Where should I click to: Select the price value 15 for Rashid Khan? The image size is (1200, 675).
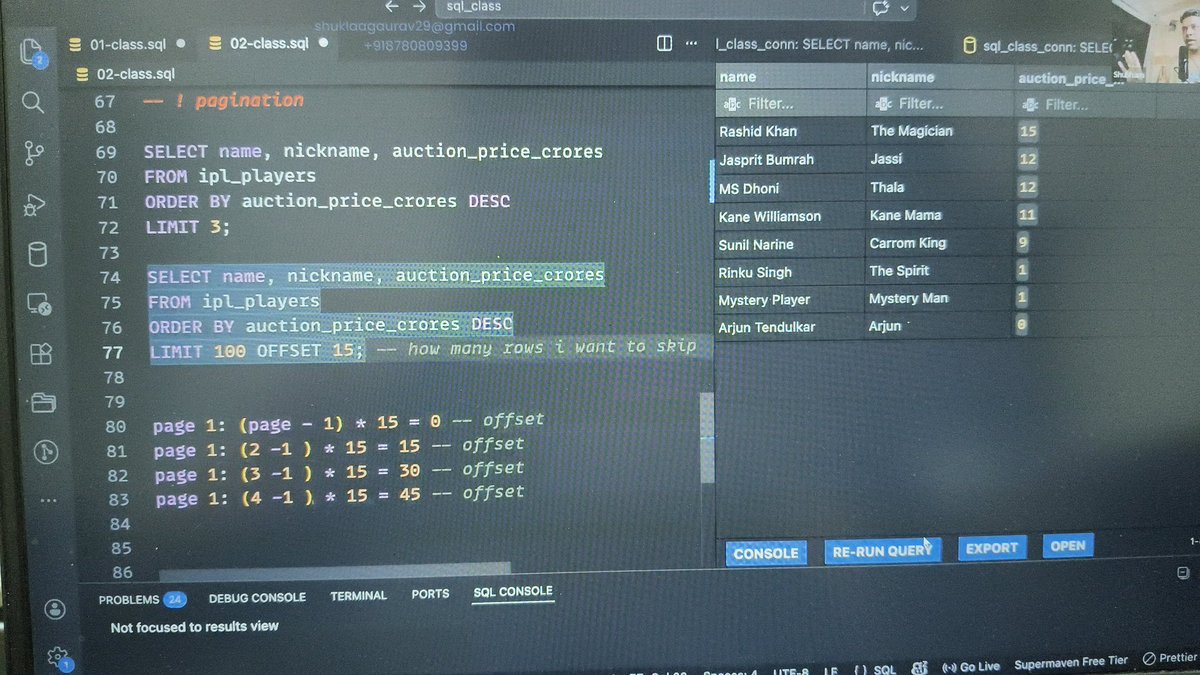coord(1027,131)
